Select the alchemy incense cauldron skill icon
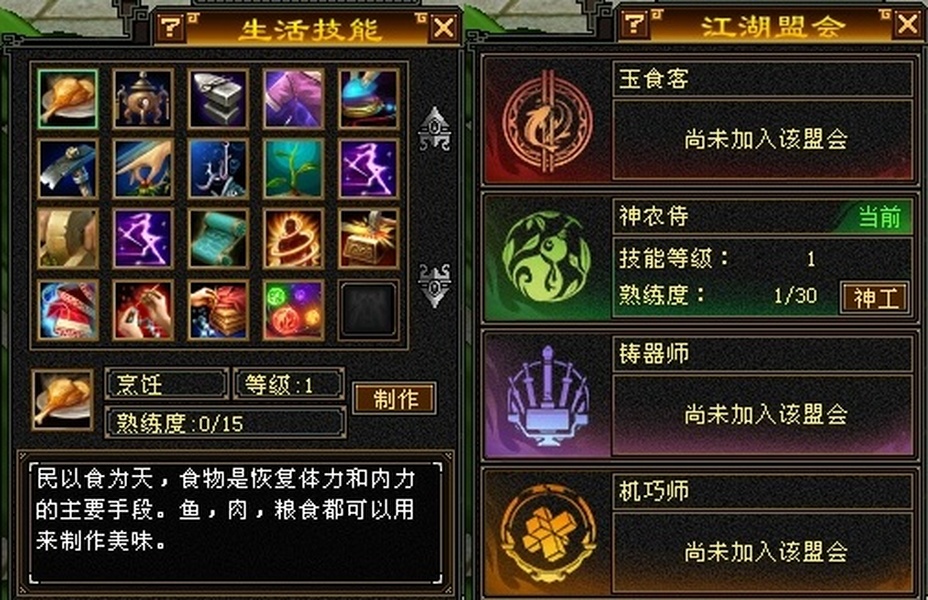Viewport: 928px width, 600px height. pos(143,99)
